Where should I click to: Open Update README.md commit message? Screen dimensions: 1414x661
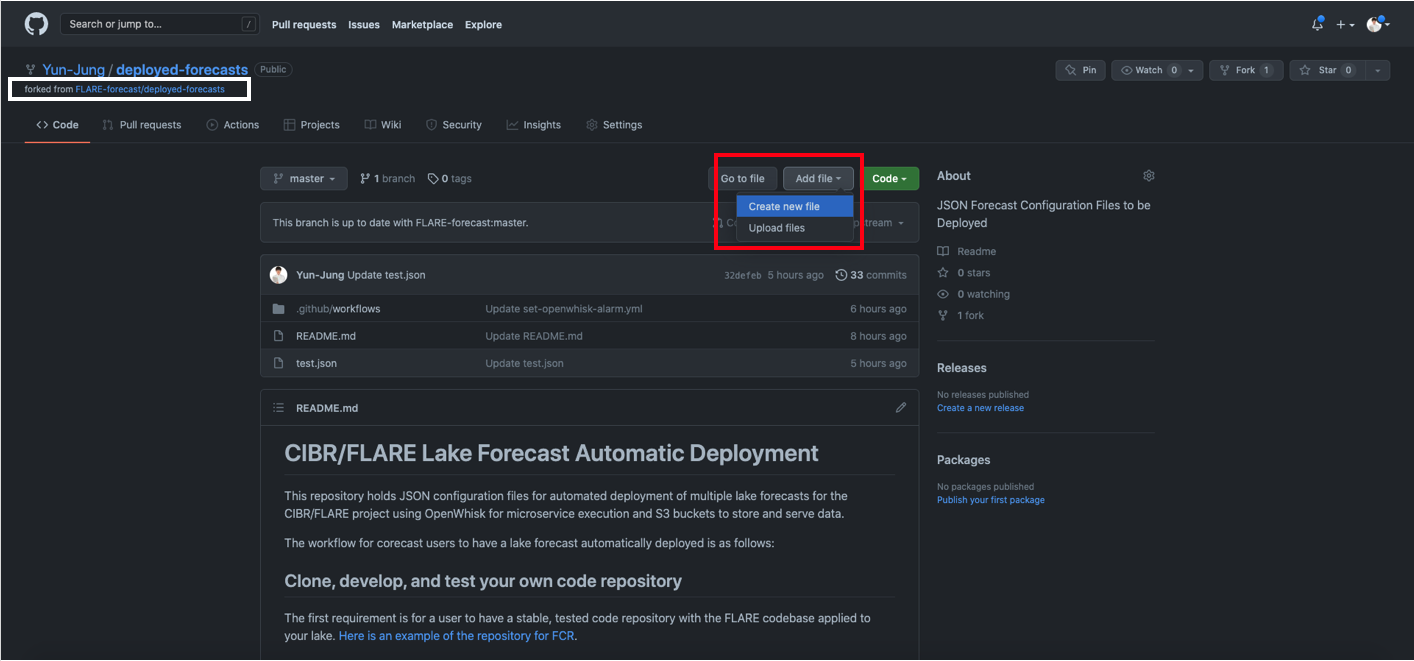534,336
